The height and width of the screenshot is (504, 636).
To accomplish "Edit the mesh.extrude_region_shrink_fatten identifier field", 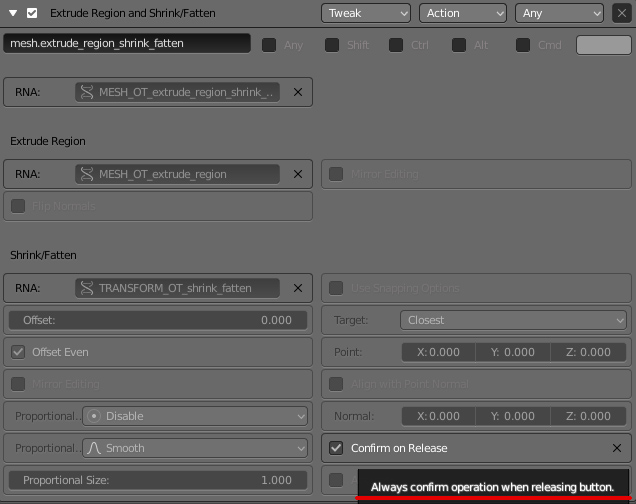I will (x=127, y=43).
